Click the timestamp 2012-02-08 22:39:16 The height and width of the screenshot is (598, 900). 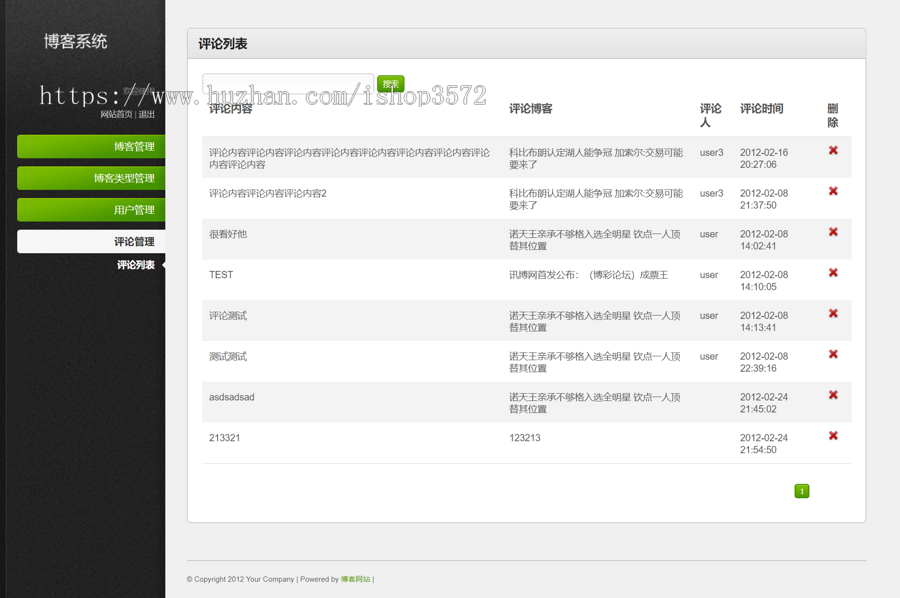764,362
